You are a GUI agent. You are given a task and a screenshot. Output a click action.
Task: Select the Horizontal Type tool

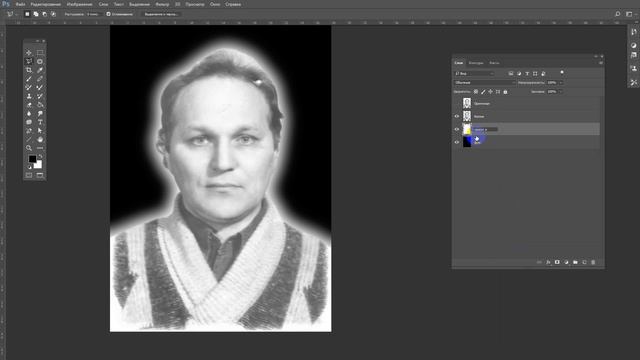(40, 122)
